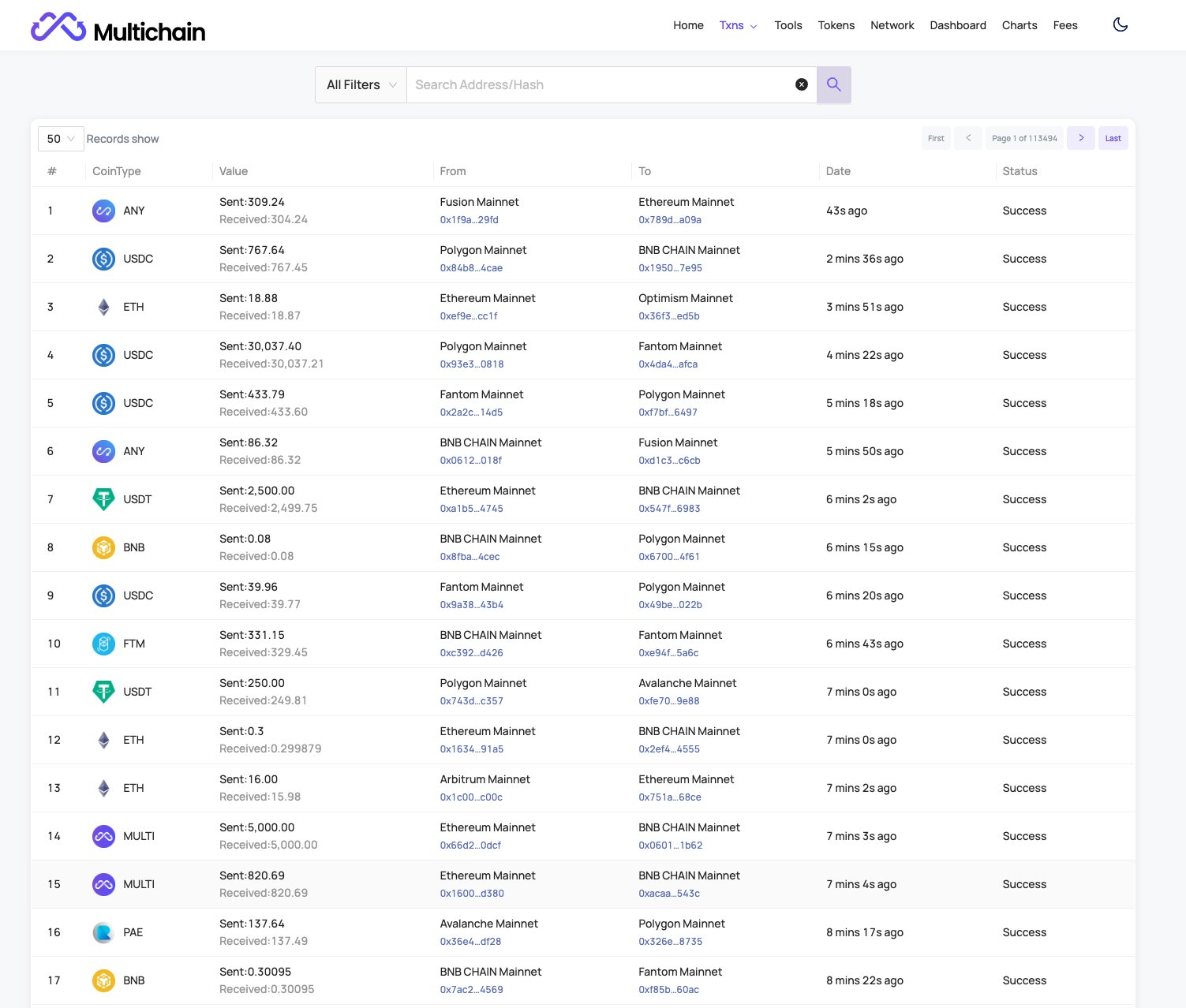Clear the search field with X icon
This screenshot has height=1008, width=1186.
pos(801,84)
